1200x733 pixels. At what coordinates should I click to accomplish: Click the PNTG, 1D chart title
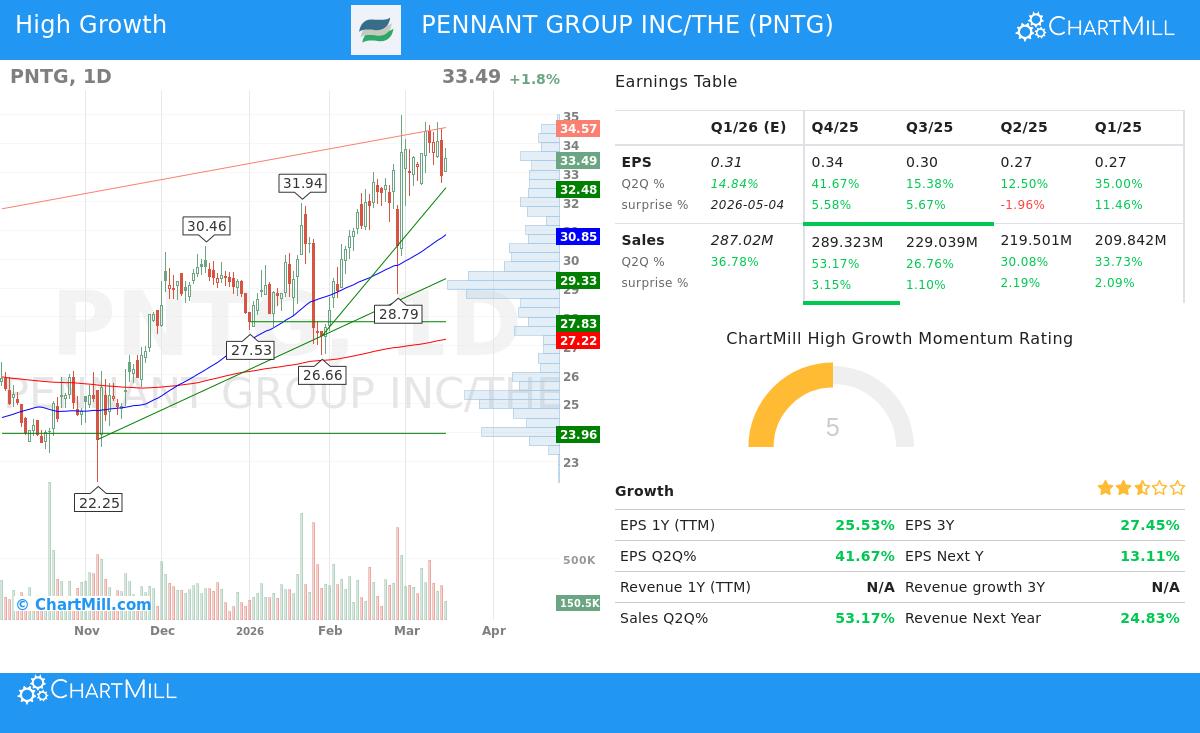61,75
